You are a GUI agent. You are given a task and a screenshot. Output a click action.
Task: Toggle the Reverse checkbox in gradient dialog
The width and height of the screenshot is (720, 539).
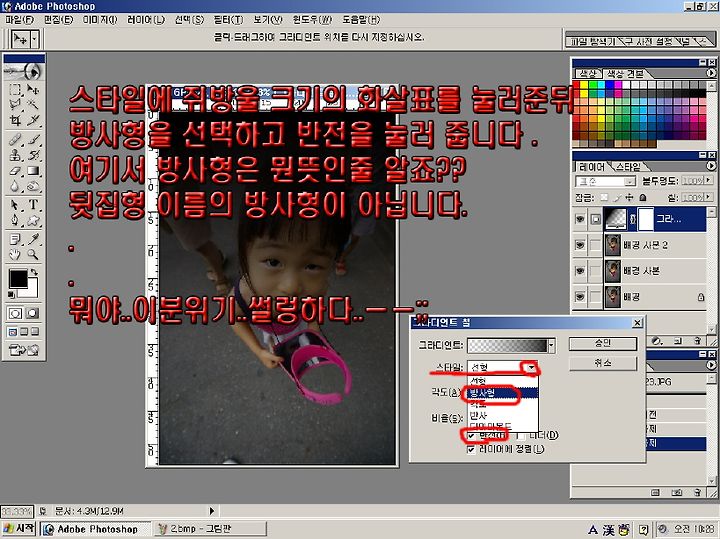tap(471, 435)
